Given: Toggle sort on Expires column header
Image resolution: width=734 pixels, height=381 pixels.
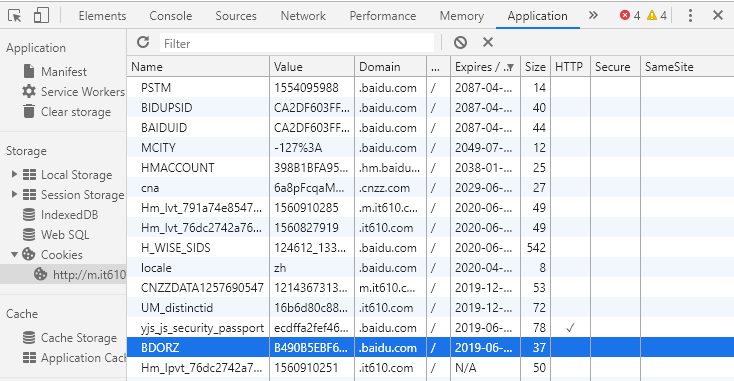Looking at the screenshot, I should pos(485,66).
